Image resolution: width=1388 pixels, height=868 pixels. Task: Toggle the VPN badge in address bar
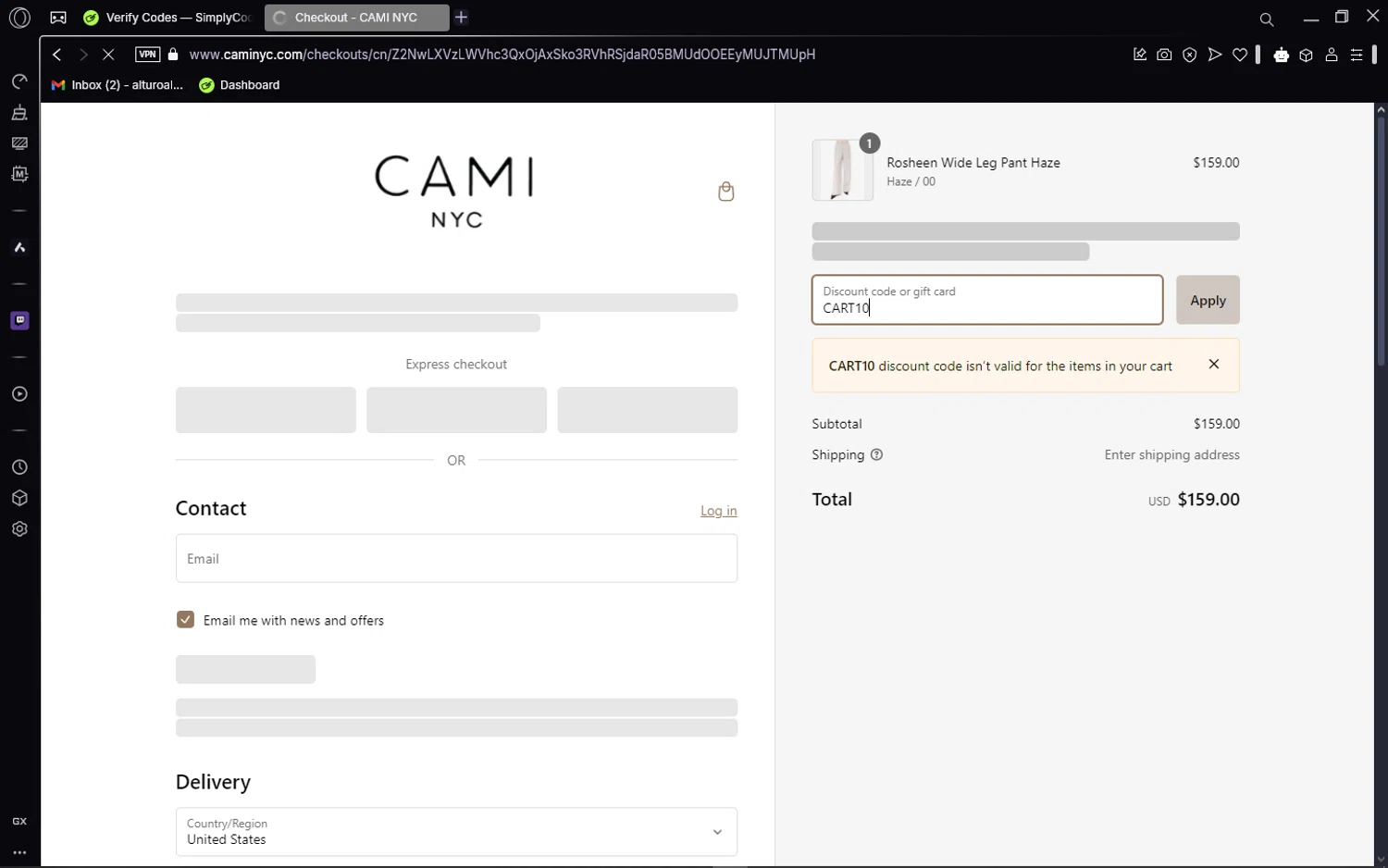pos(147,55)
